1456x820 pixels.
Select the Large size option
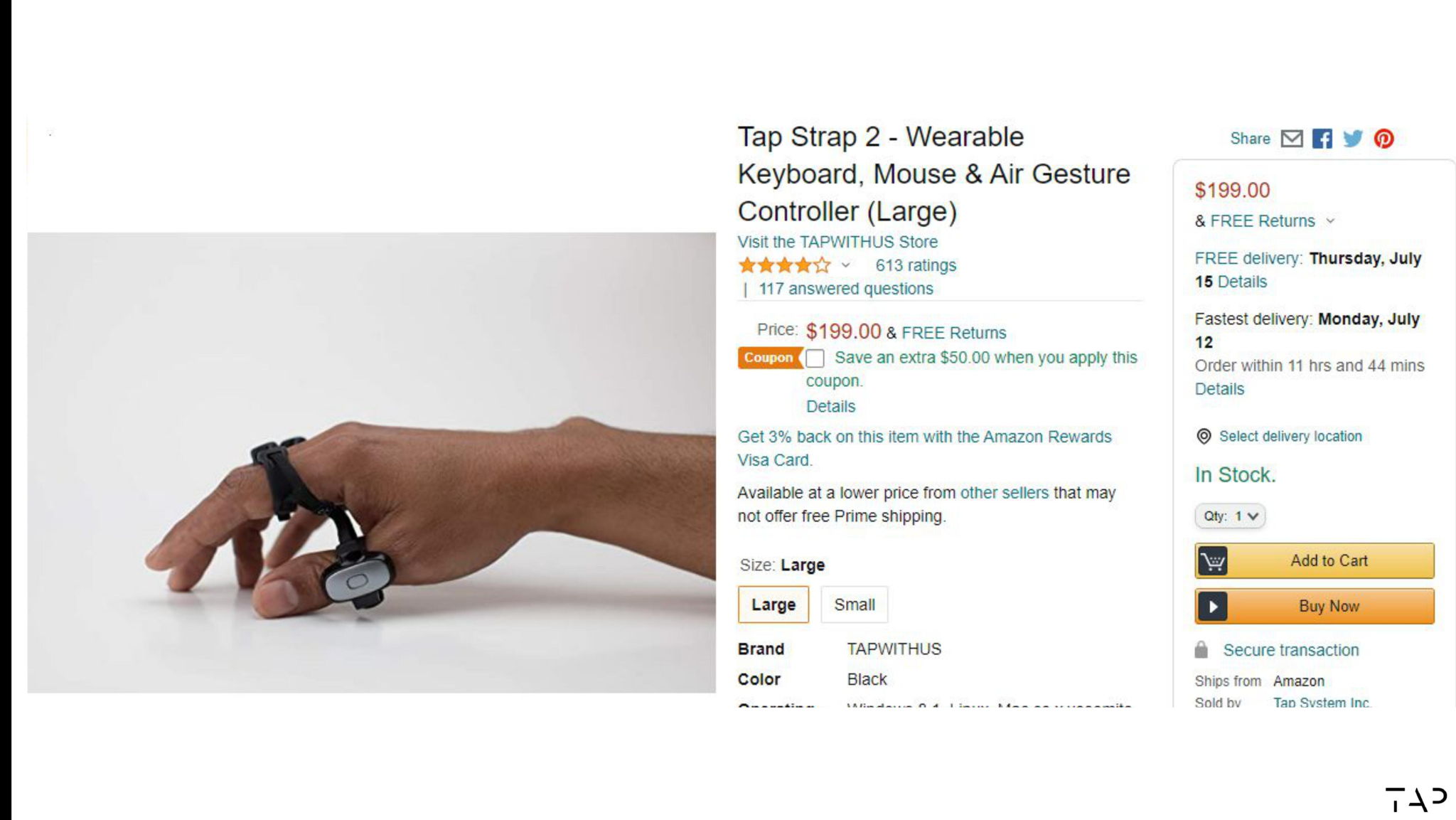(773, 605)
